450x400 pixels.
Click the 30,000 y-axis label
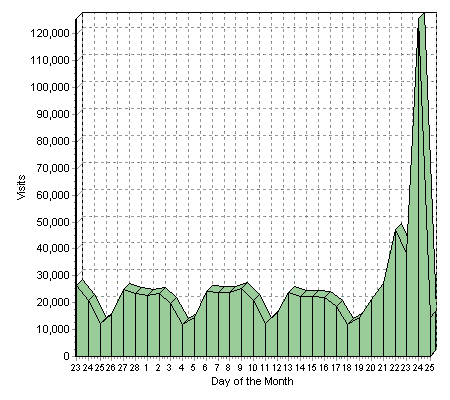[x=53, y=275]
